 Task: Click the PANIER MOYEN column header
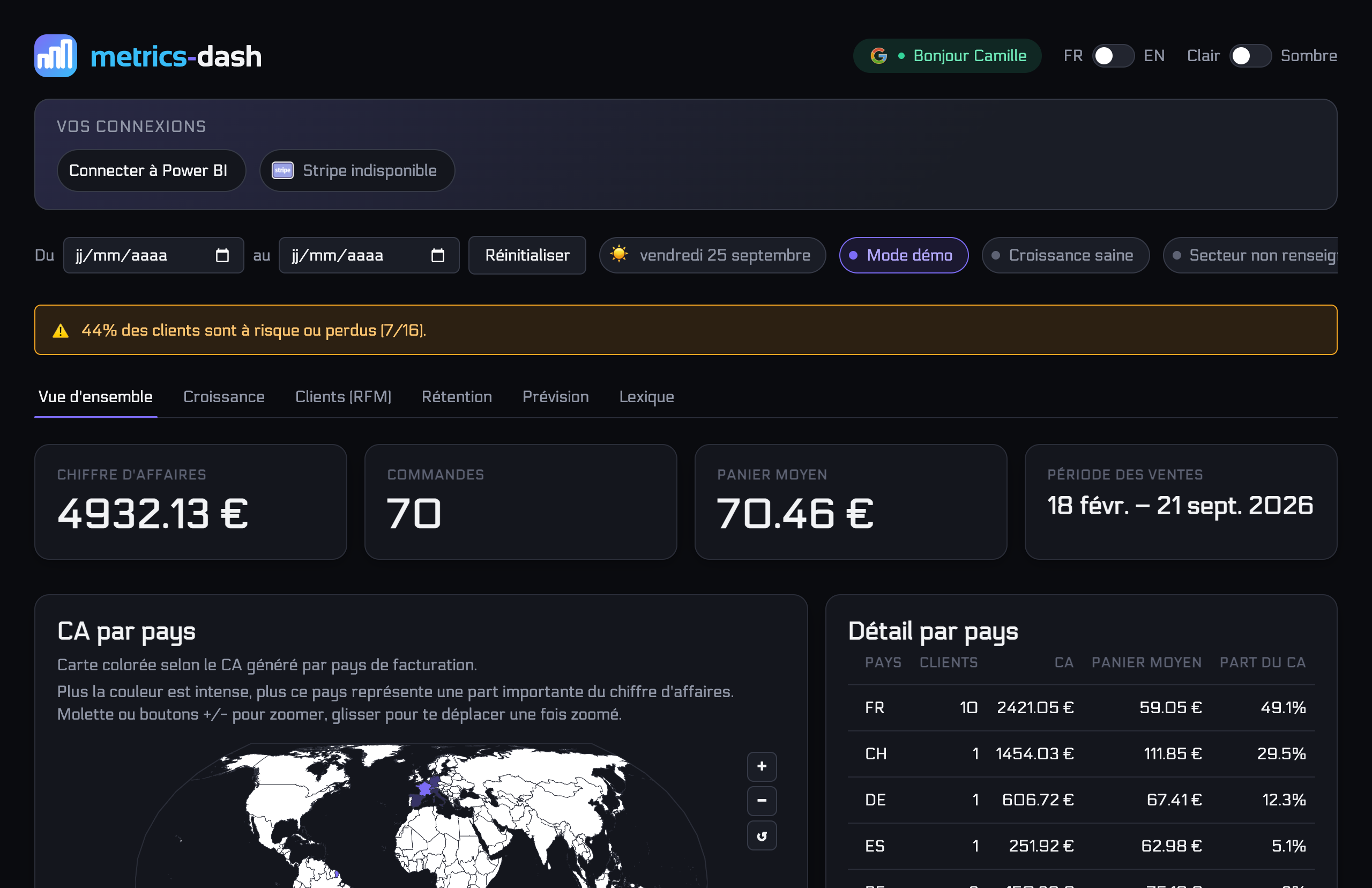point(1147,663)
